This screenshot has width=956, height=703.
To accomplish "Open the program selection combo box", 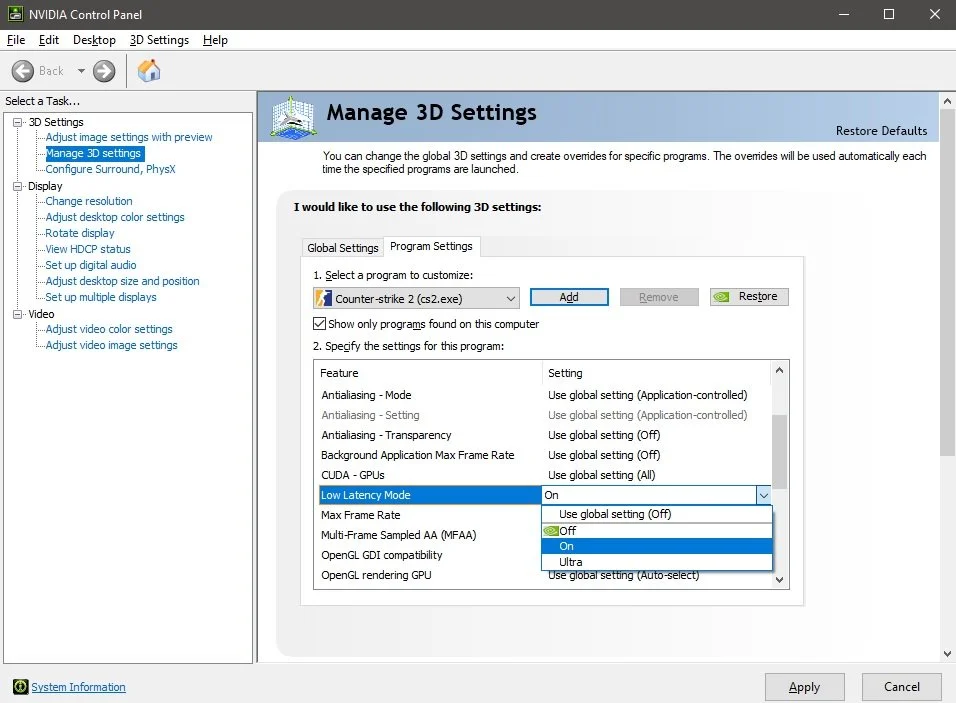I will [x=511, y=297].
